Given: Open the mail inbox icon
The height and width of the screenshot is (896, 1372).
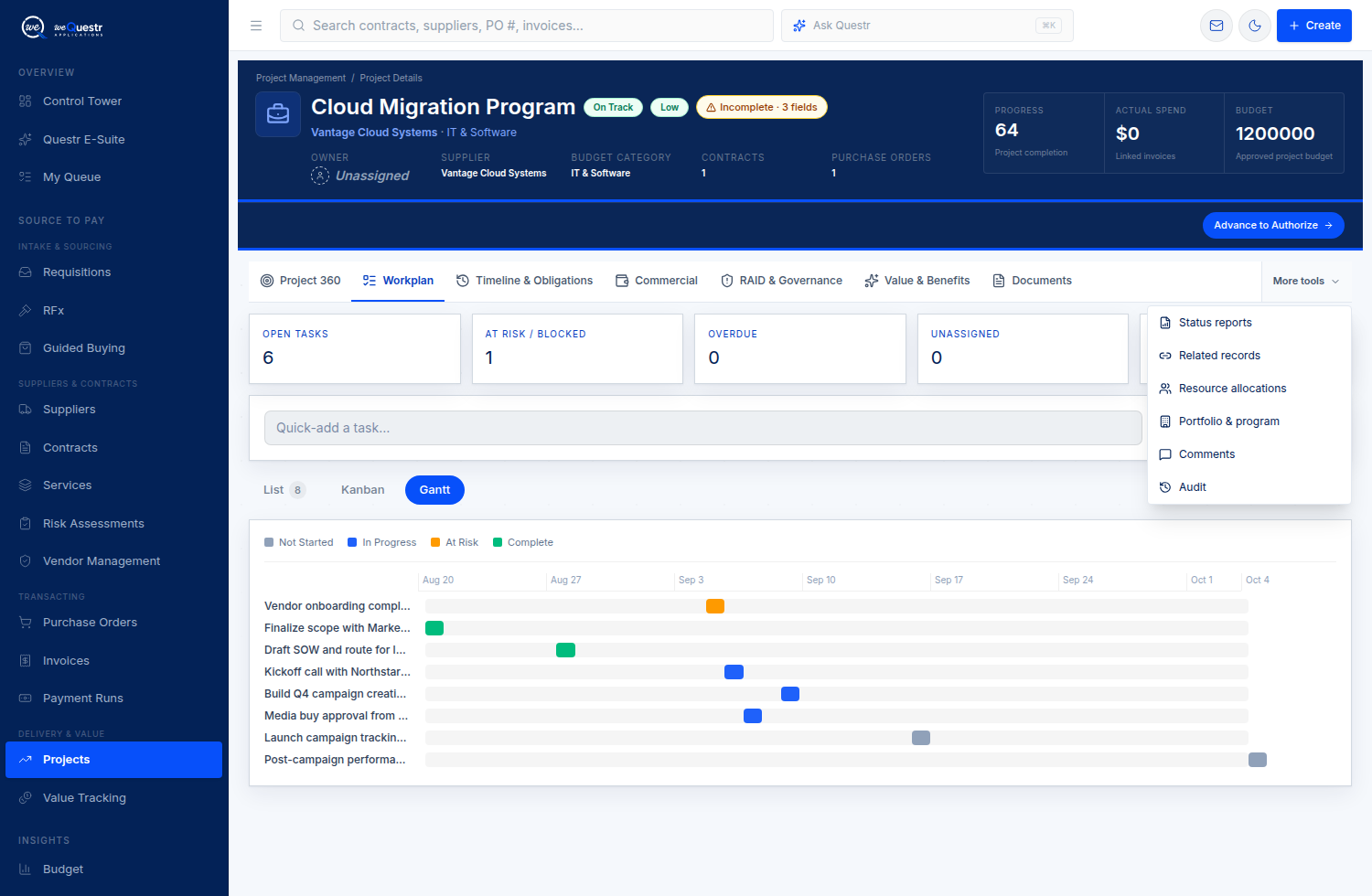Looking at the screenshot, I should pyautogui.click(x=1217, y=26).
